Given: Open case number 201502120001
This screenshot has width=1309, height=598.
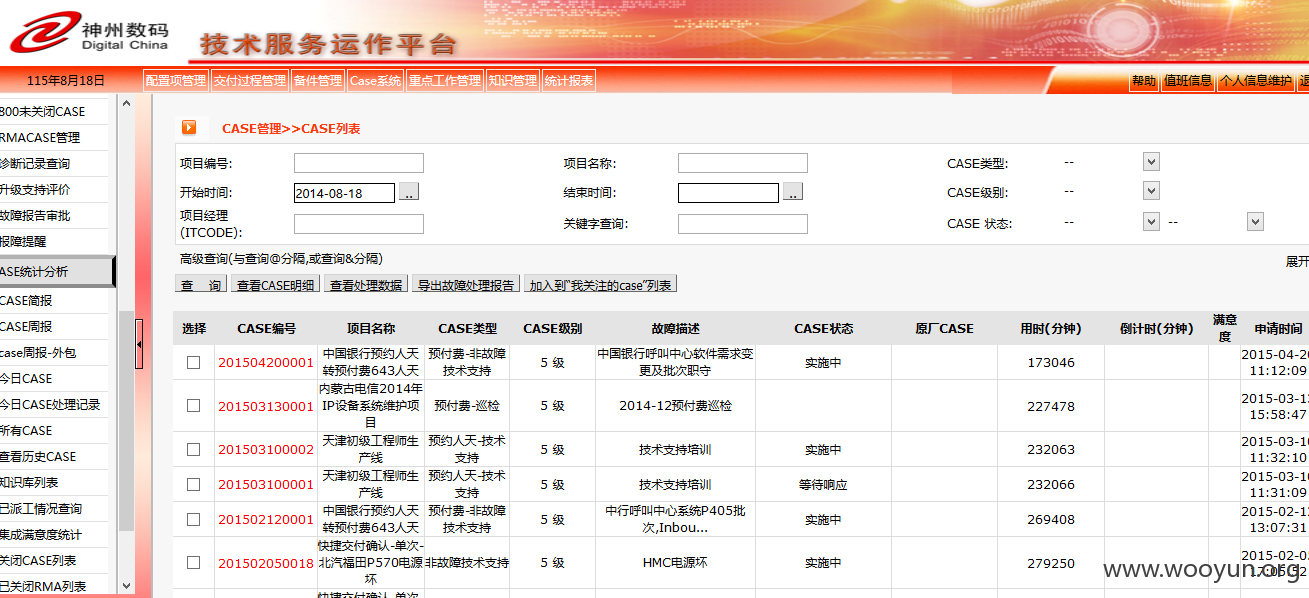Looking at the screenshot, I should click(x=266, y=520).
